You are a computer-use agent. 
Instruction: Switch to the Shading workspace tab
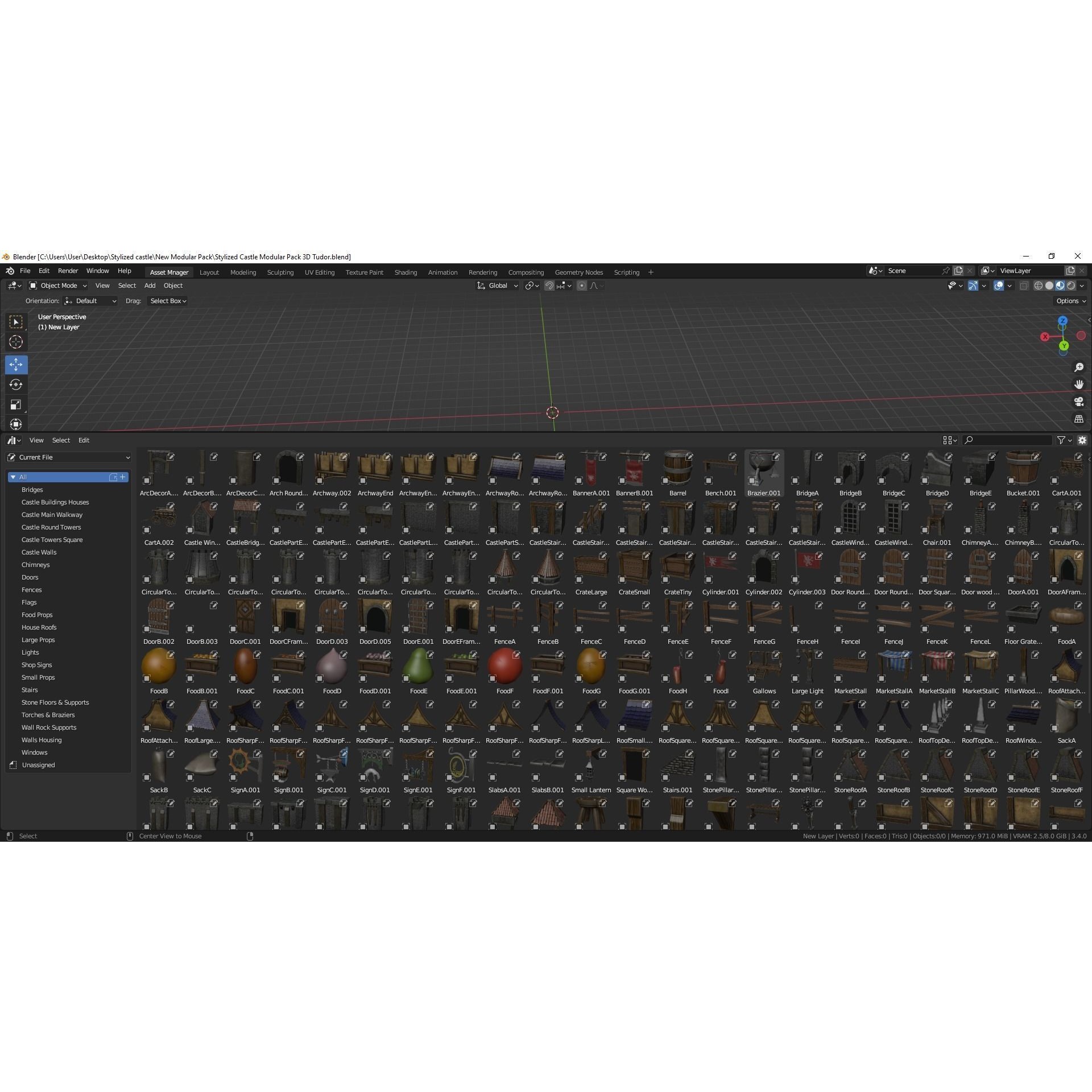click(x=406, y=272)
